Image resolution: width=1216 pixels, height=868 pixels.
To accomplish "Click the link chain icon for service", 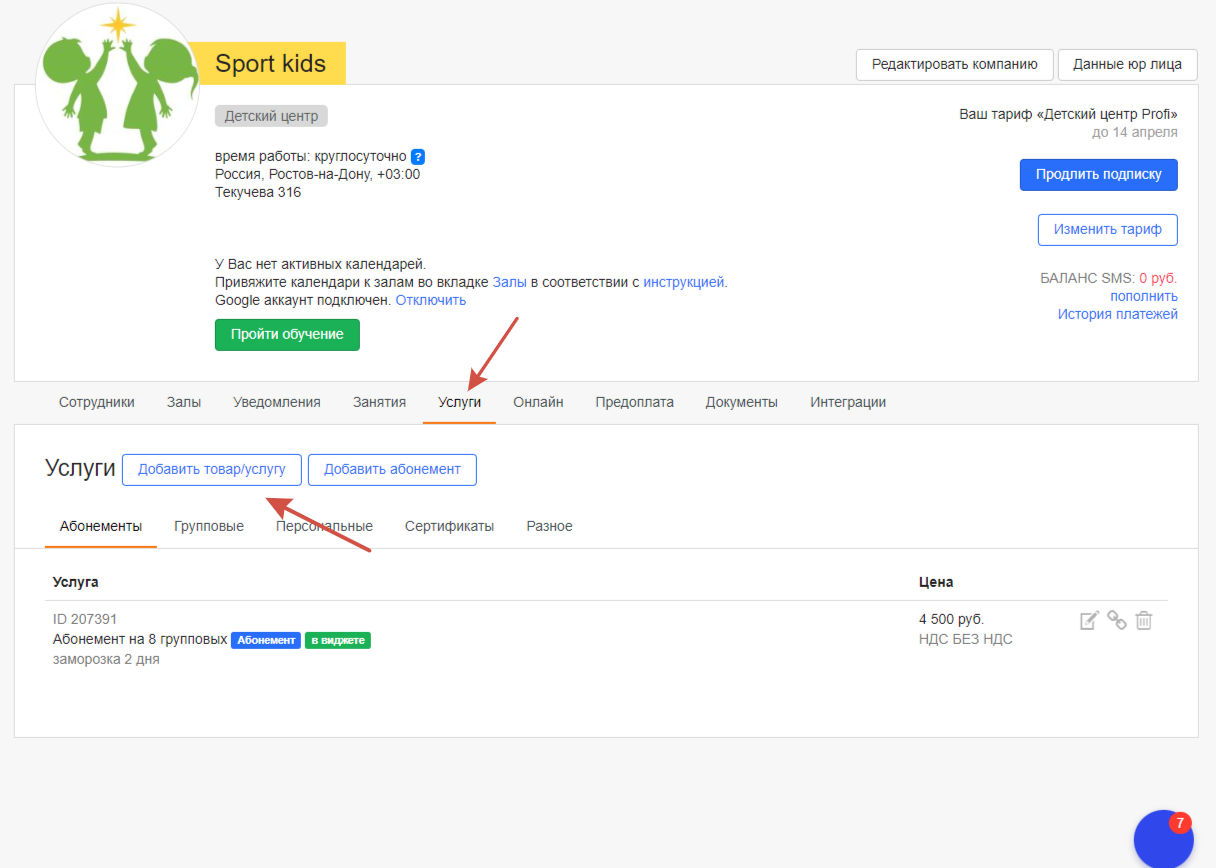I will [x=1117, y=620].
